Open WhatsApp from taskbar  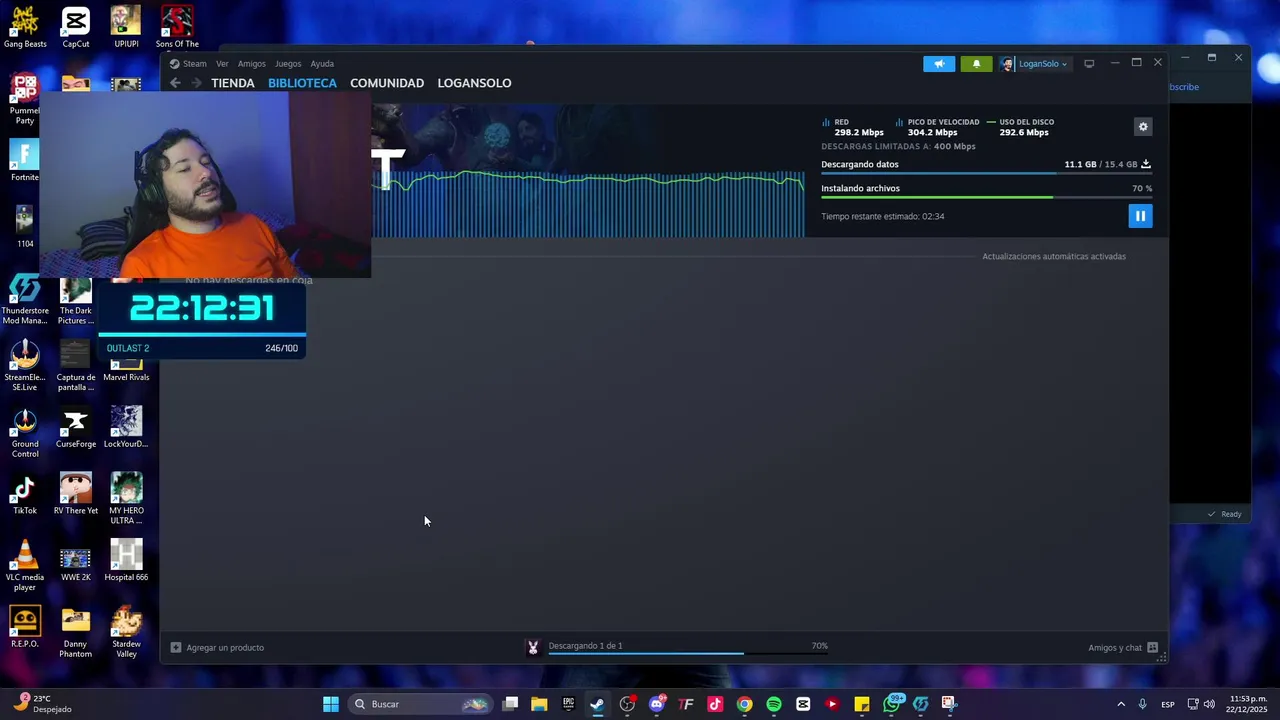point(891,704)
